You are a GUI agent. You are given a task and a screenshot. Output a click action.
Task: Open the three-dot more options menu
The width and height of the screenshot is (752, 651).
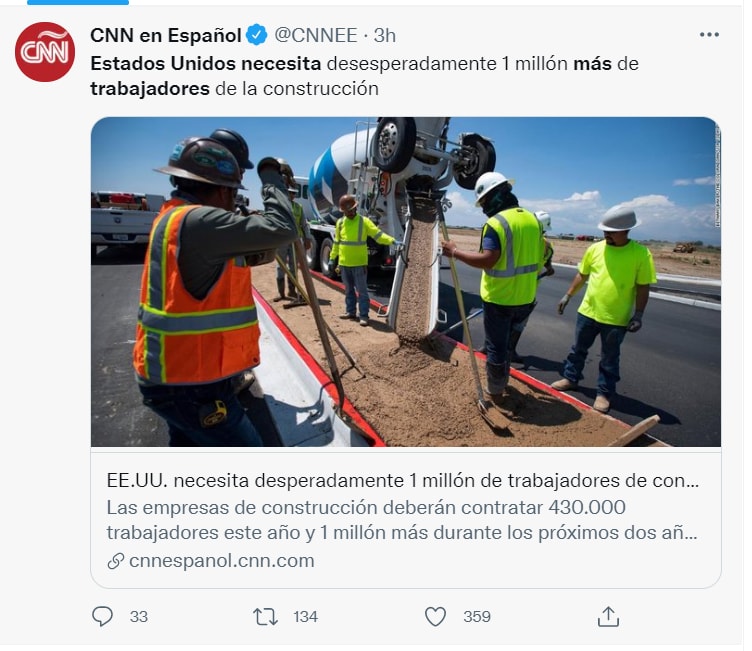709,35
